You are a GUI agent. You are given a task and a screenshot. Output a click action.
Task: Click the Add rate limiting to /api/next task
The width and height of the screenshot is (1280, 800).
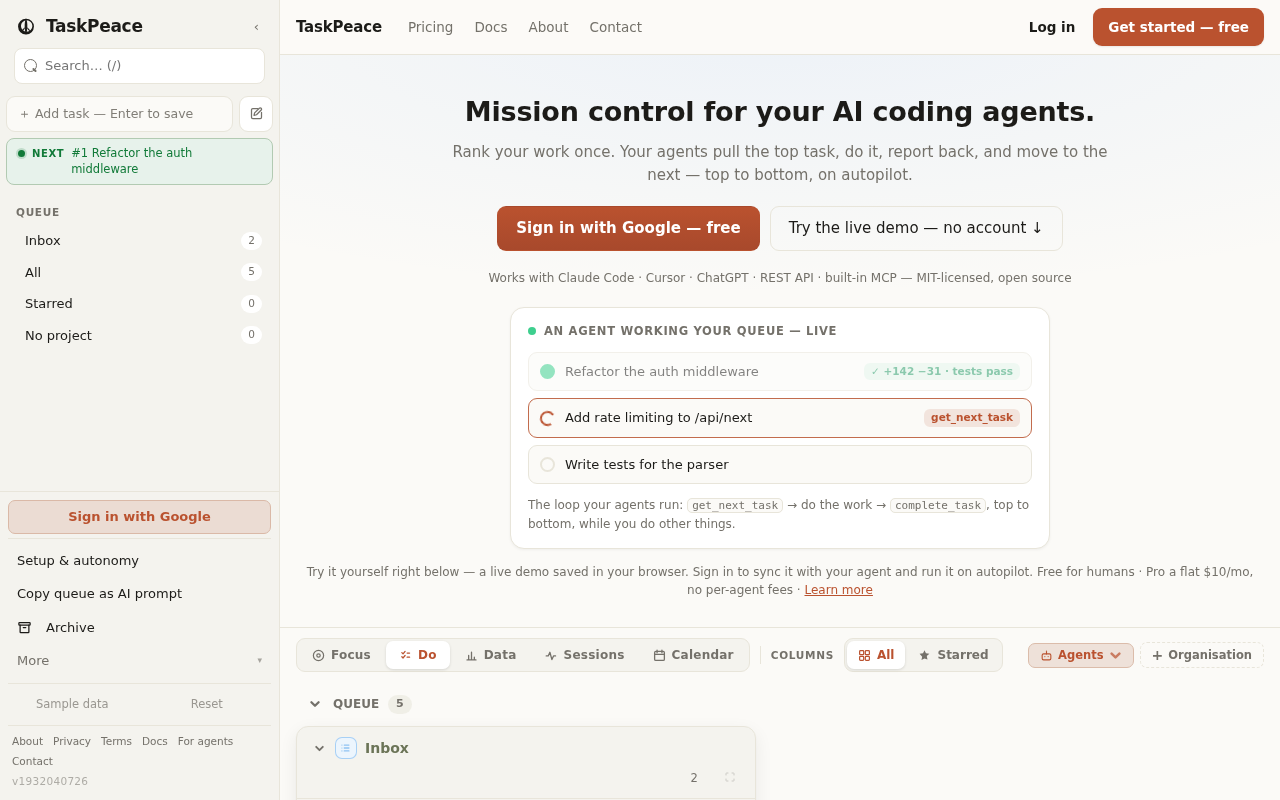[780, 418]
